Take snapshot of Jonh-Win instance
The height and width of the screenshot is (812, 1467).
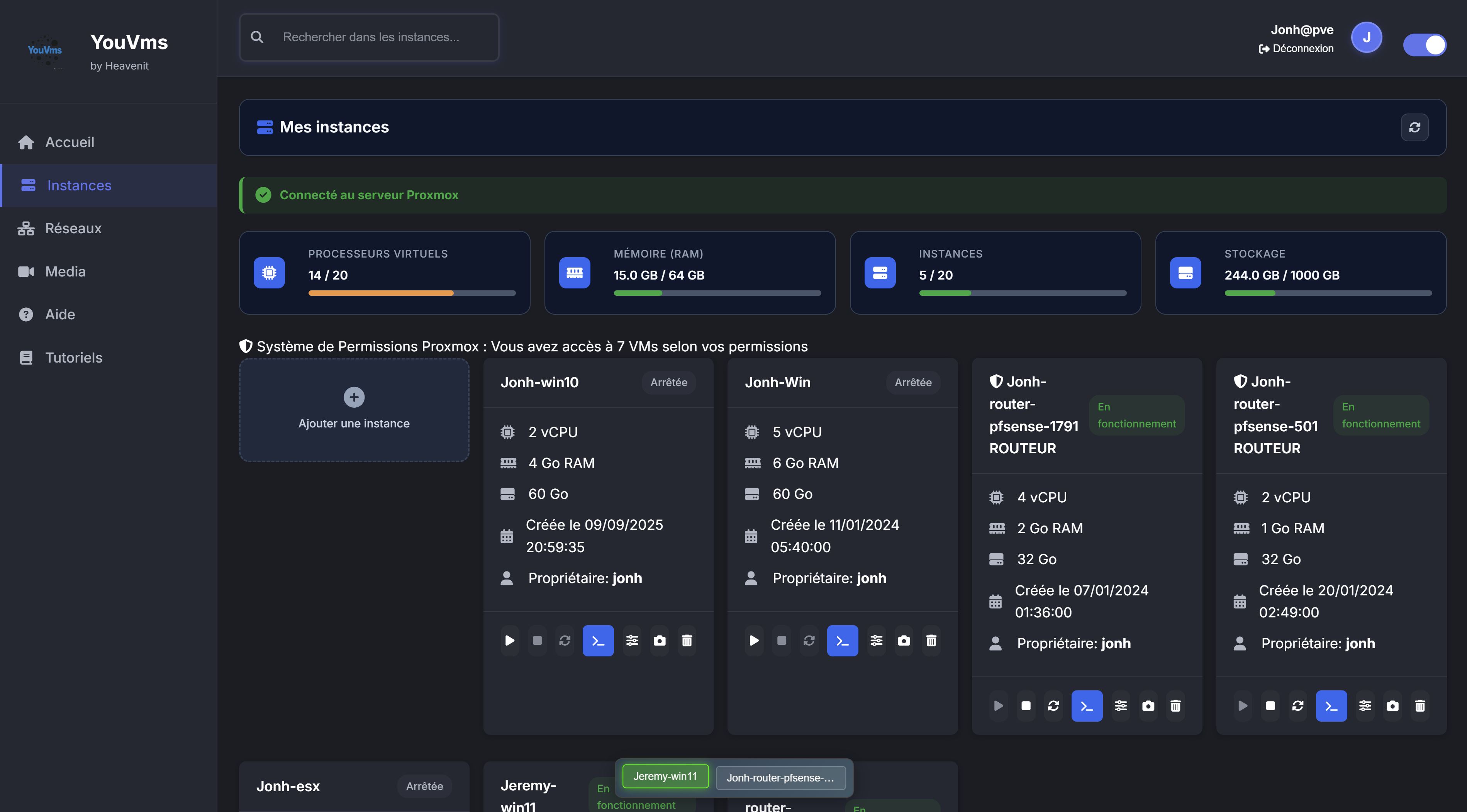[x=904, y=641]
